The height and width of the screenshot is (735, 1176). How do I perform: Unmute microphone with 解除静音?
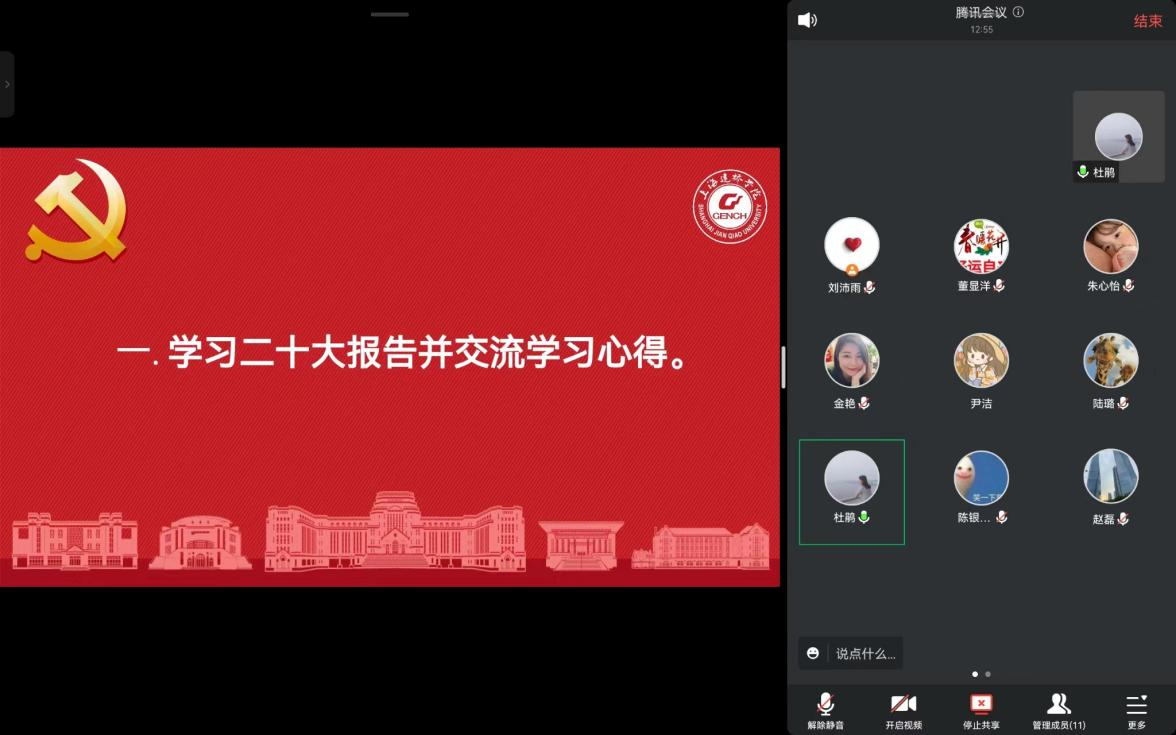pyautogui.click(x=826, y=710)
